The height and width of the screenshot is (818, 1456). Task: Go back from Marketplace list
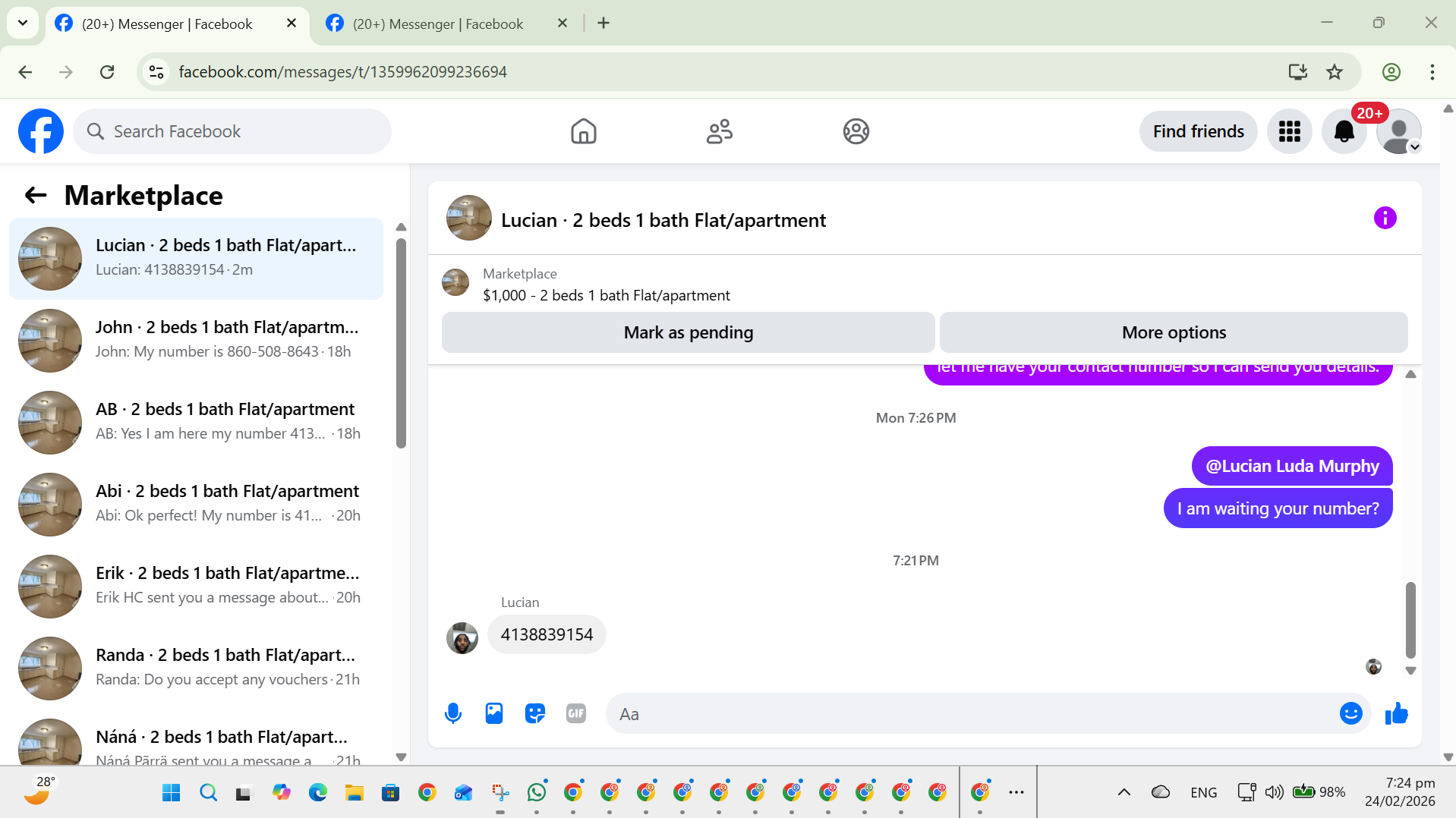tap(36, 196)
